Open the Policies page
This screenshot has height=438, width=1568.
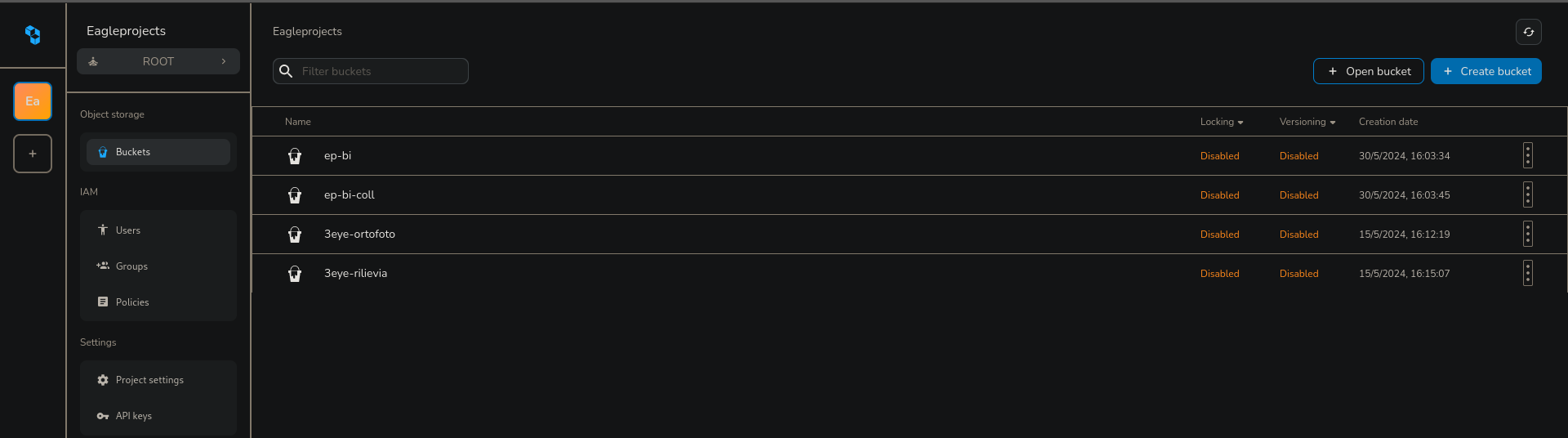click(132, 302)
